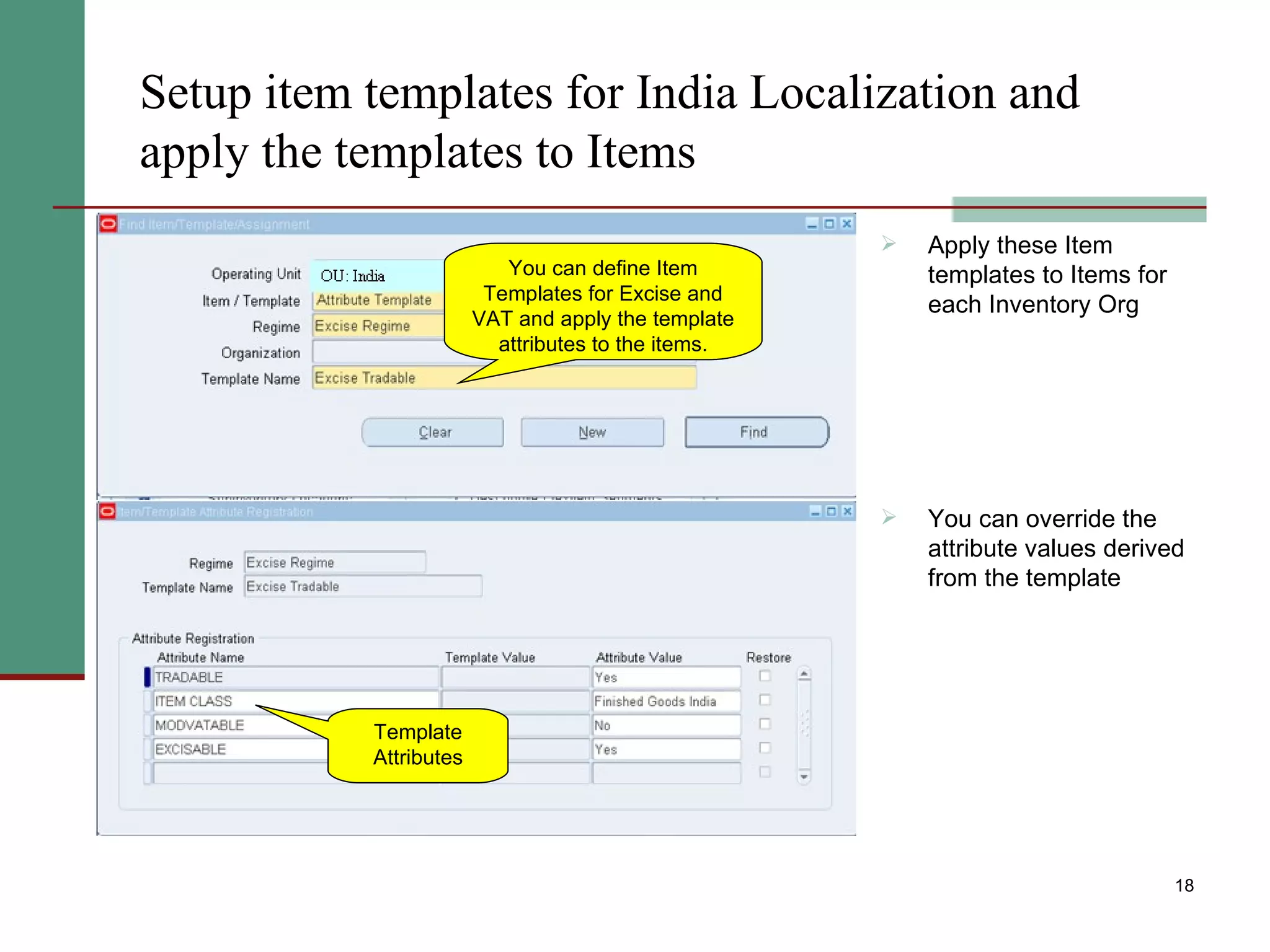Click the attribute list scrollbar track

click(804, 725)
